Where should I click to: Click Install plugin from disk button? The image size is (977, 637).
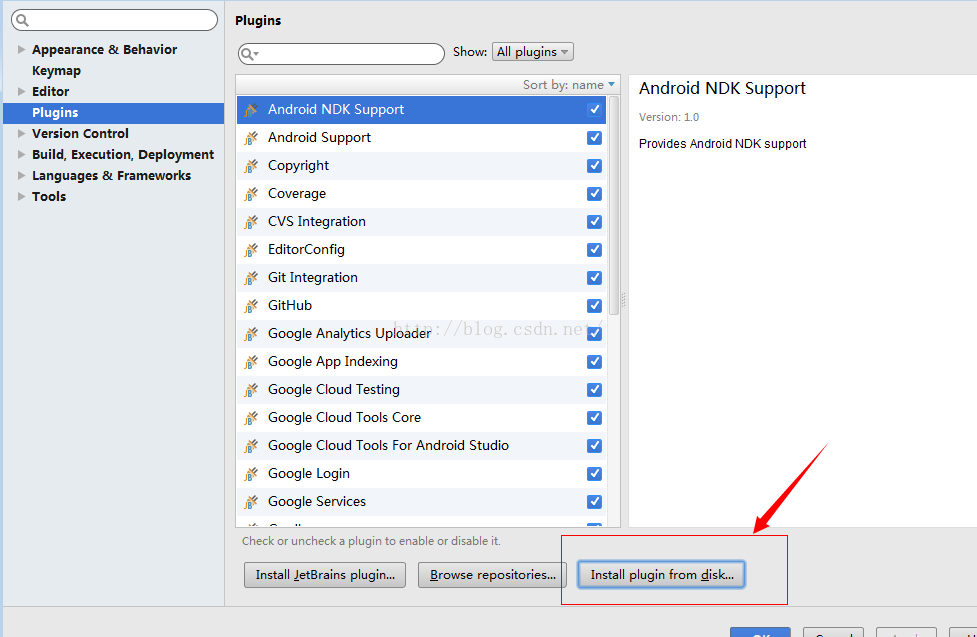click(x=662, y=575)
